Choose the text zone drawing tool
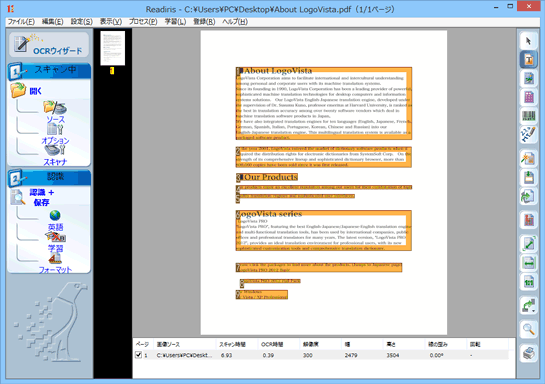The image size is (545, 384). click(528, 59)
